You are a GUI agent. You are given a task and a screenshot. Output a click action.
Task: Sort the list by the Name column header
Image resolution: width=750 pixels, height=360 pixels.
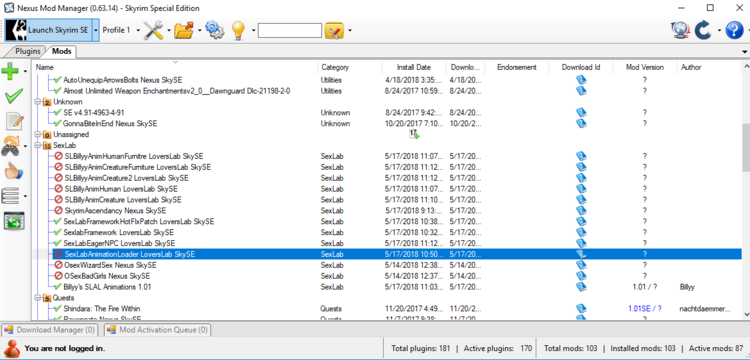[x=175, y=67]
